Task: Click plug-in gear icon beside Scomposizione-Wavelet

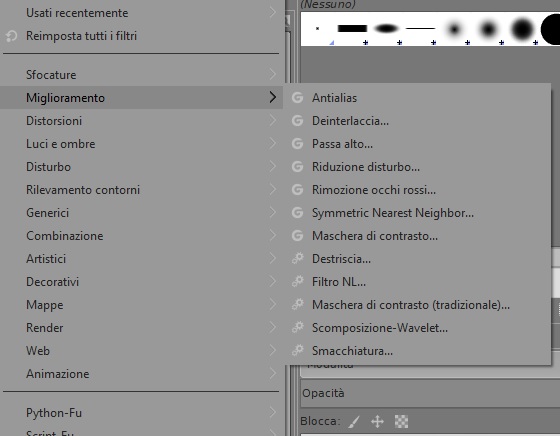Action: pos(298,327)
